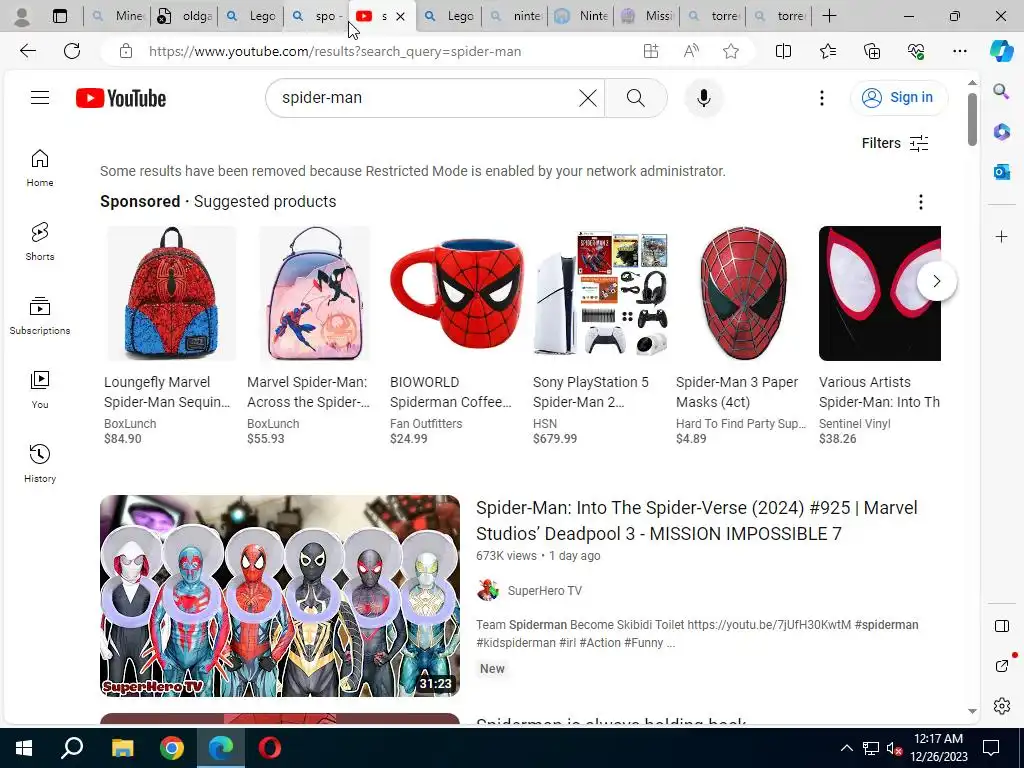Screen dimensions: 1024x768
Task: Click the SuperHero TV channel avatar
Action: click(x=487, y=590)
